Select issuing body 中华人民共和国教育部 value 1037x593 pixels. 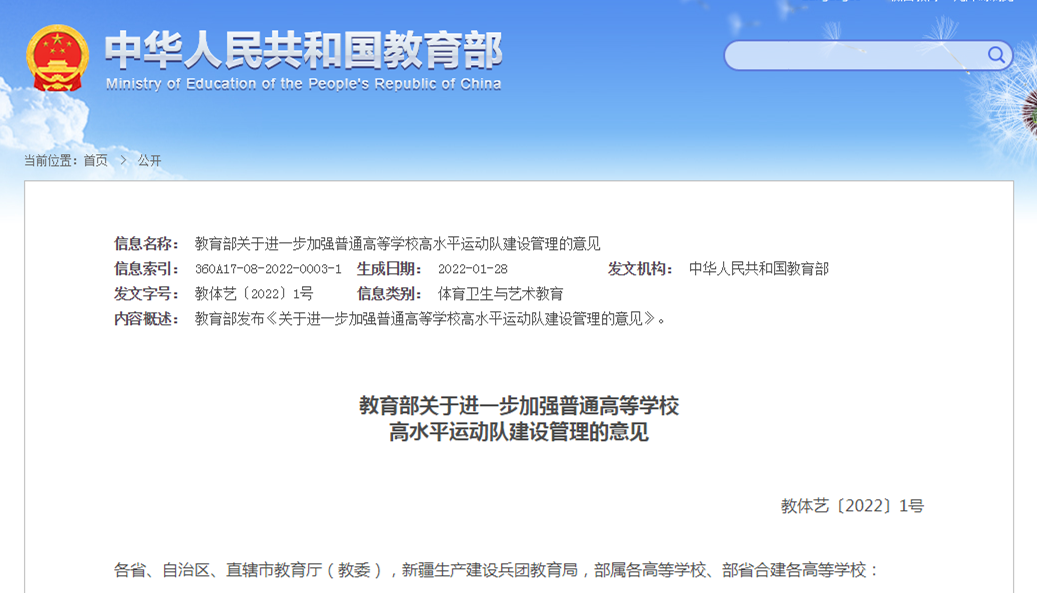759,269
